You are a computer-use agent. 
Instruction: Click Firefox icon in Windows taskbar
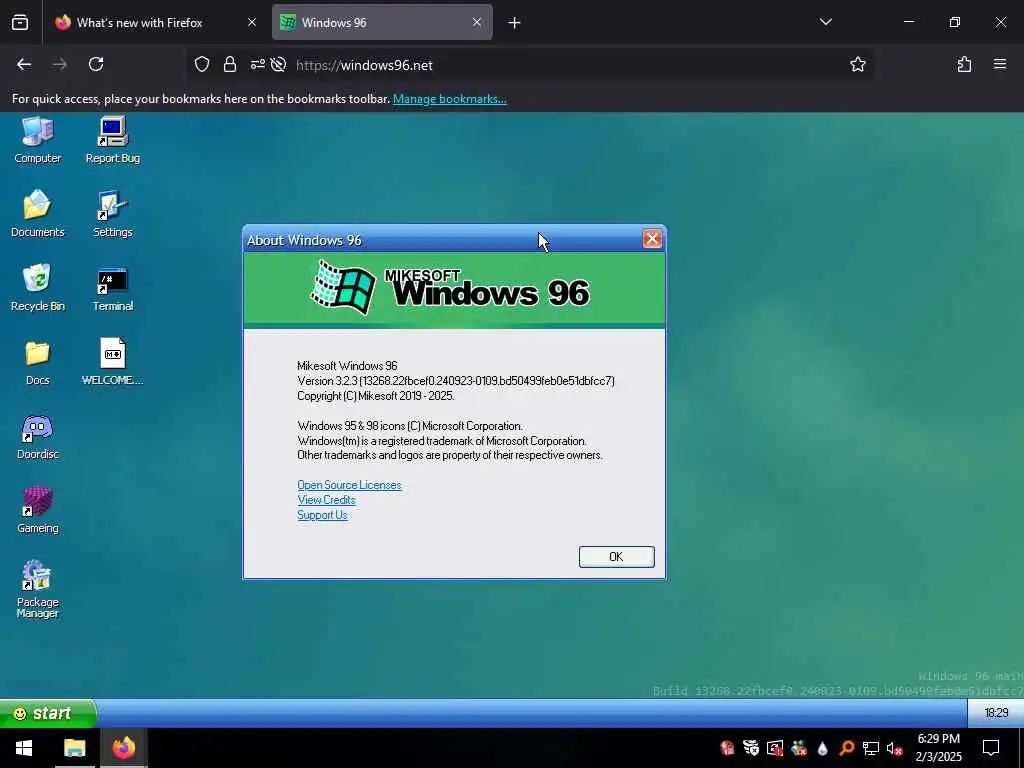pos(123,748)
